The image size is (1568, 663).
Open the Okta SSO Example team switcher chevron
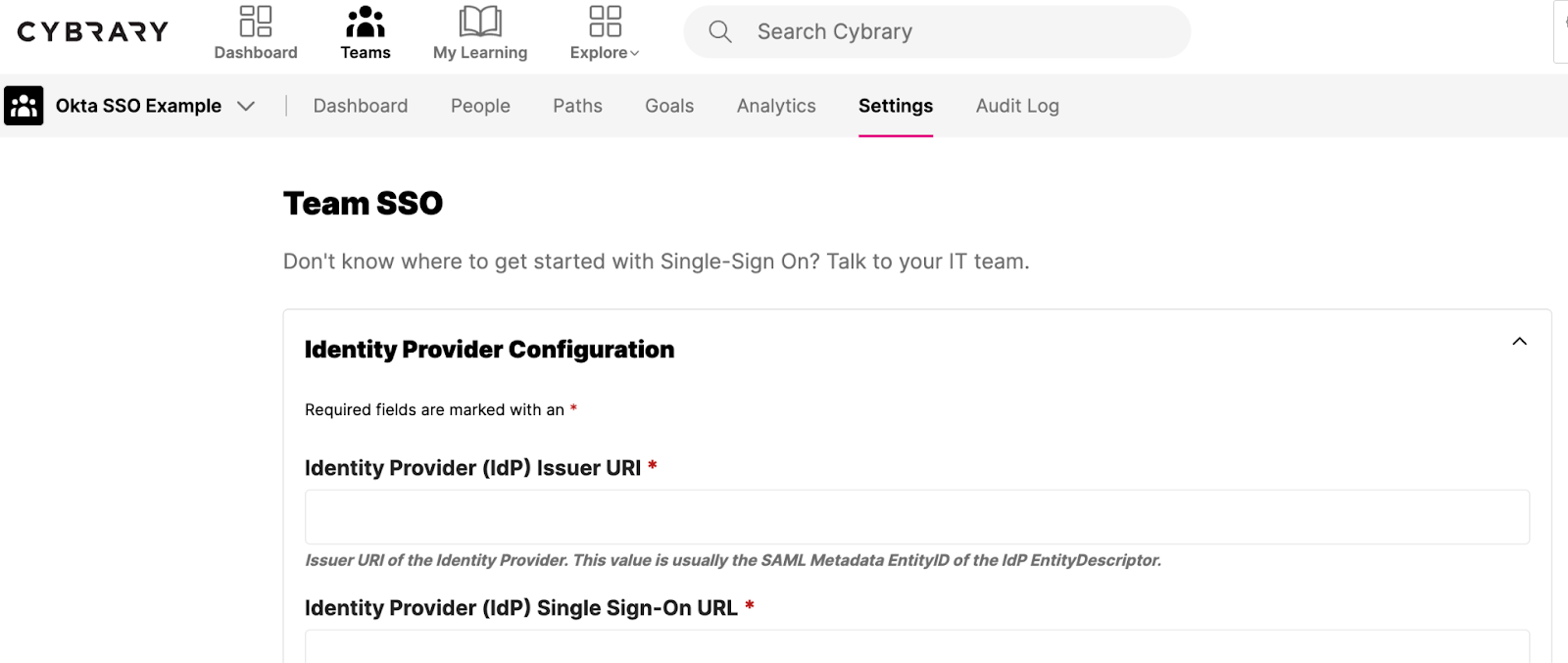pos(246,106)
